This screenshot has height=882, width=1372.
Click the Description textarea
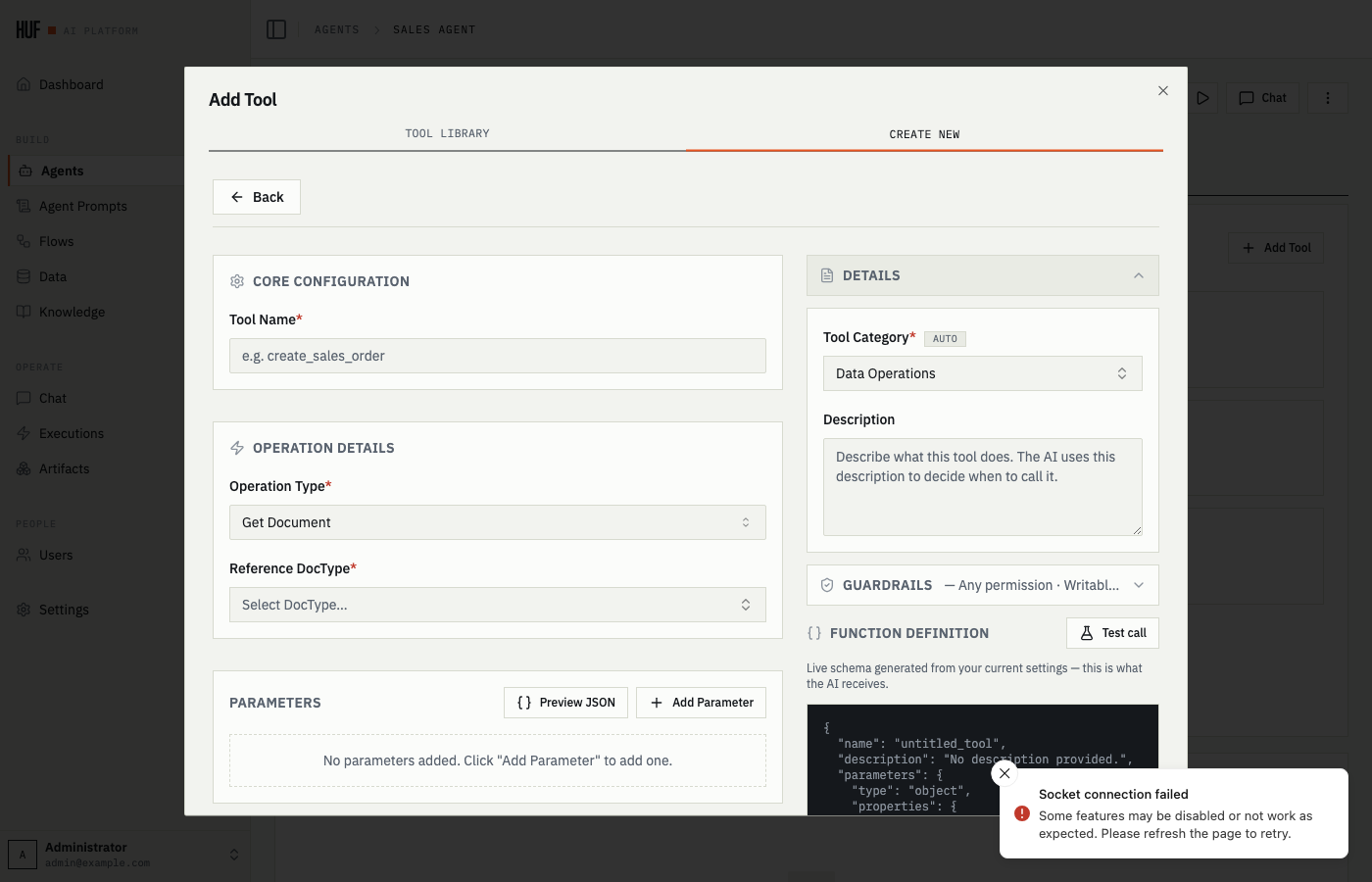click(x=983, y=487)
